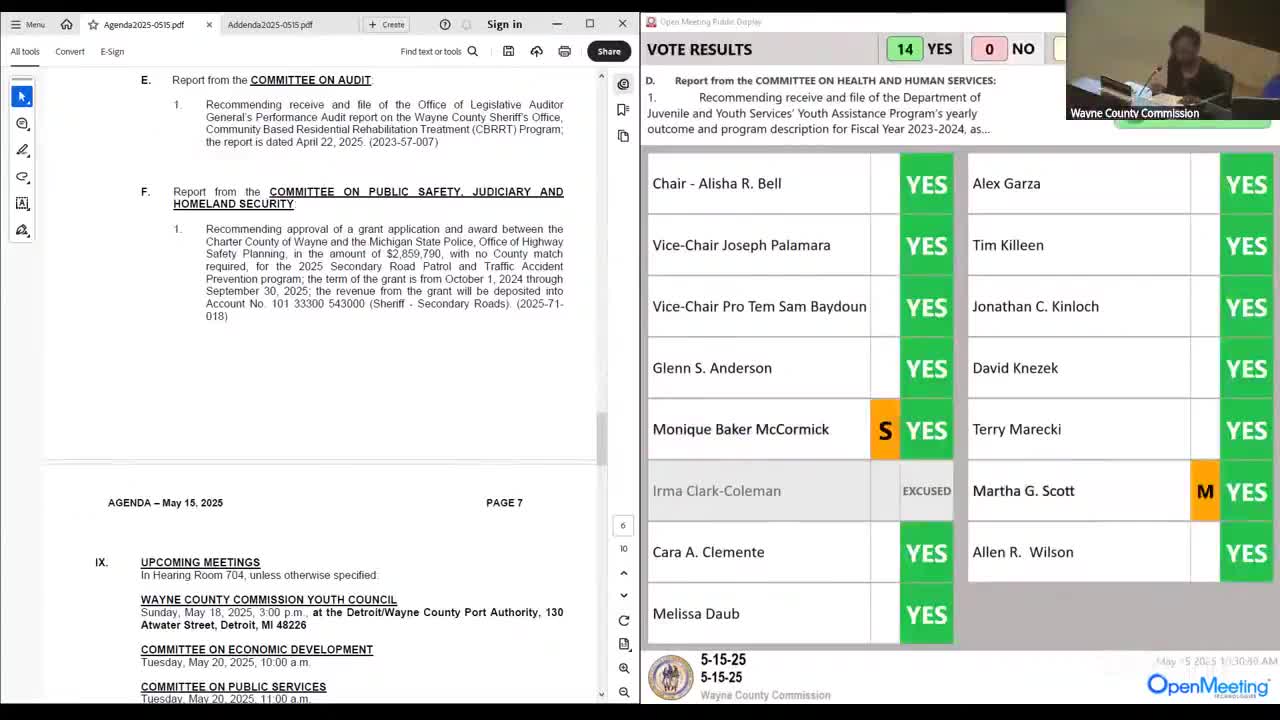Select the Add text box tool
The width and height of the screenshot is (1280, 720).
pyautogui.click(x=21, y=203)
